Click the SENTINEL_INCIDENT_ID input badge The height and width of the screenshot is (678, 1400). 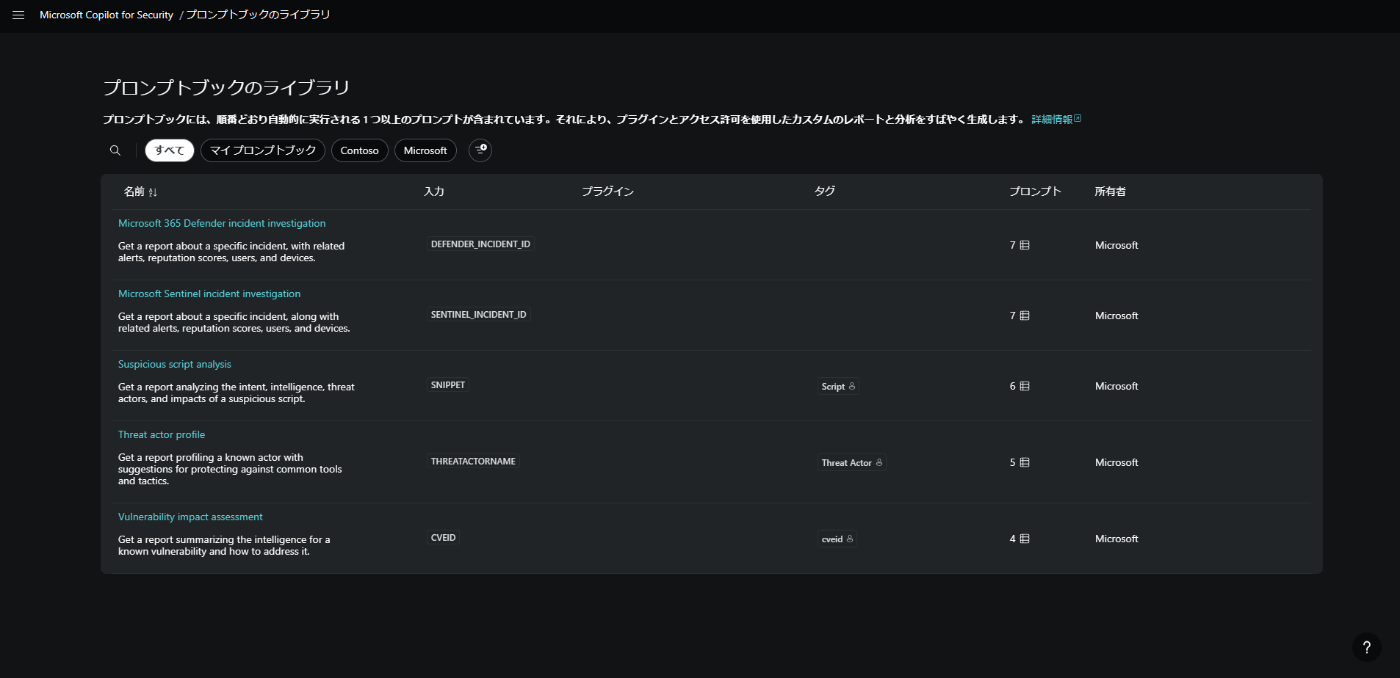[x=478, y=314]
